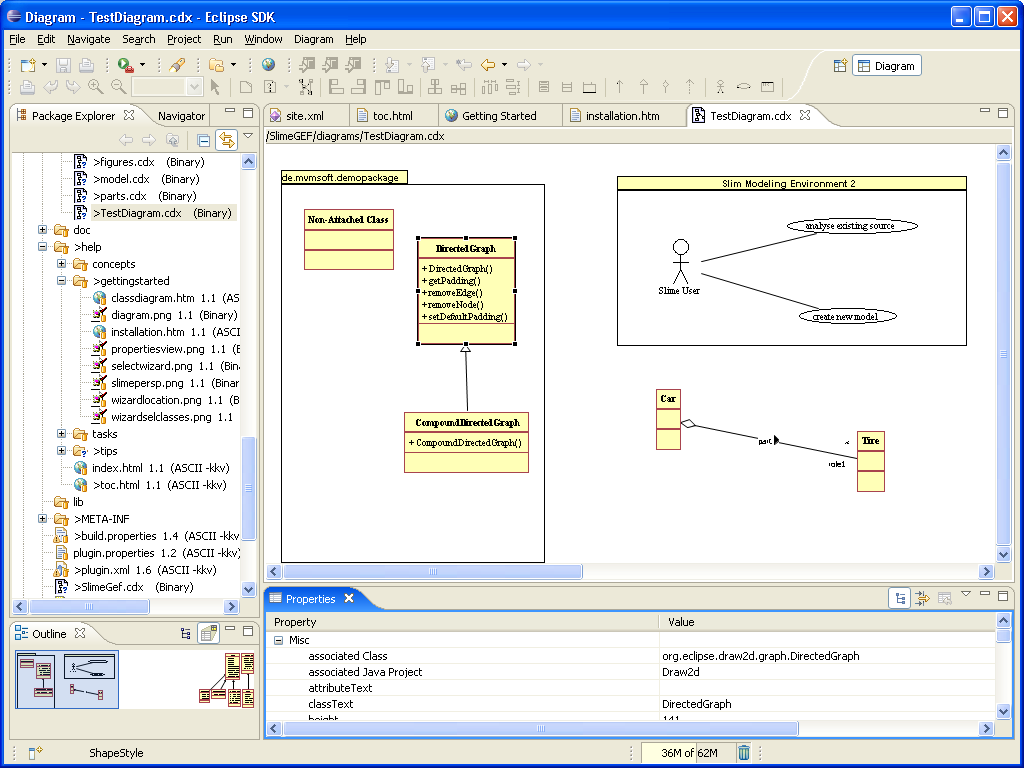Switch Outline to tree outline mode

point(186,633)
